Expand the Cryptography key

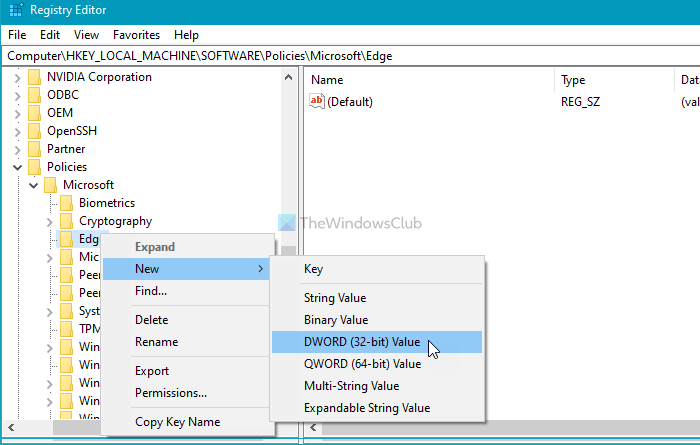click(x=50, y=222)
